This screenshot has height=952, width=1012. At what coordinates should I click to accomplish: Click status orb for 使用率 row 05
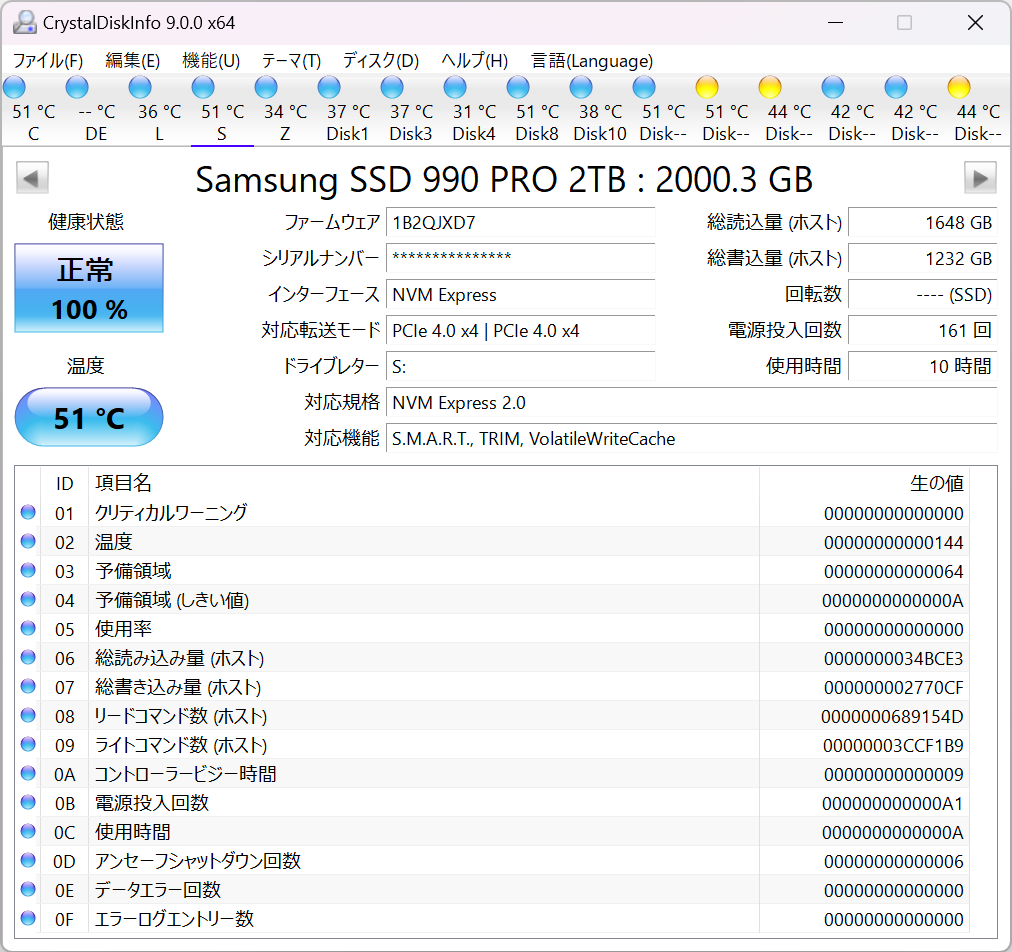click(x=28, y=628)
